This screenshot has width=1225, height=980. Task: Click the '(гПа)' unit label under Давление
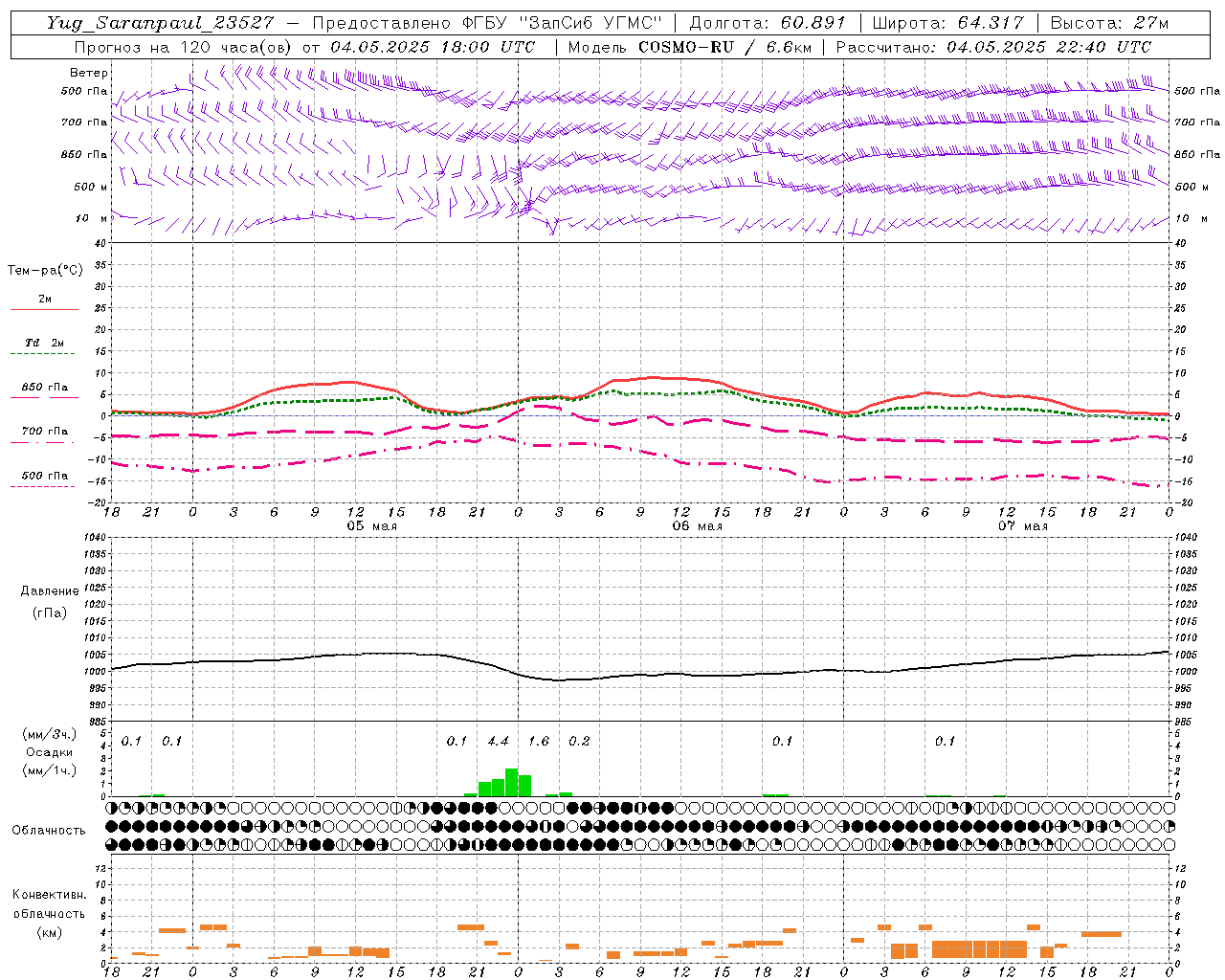pos(50,612)
